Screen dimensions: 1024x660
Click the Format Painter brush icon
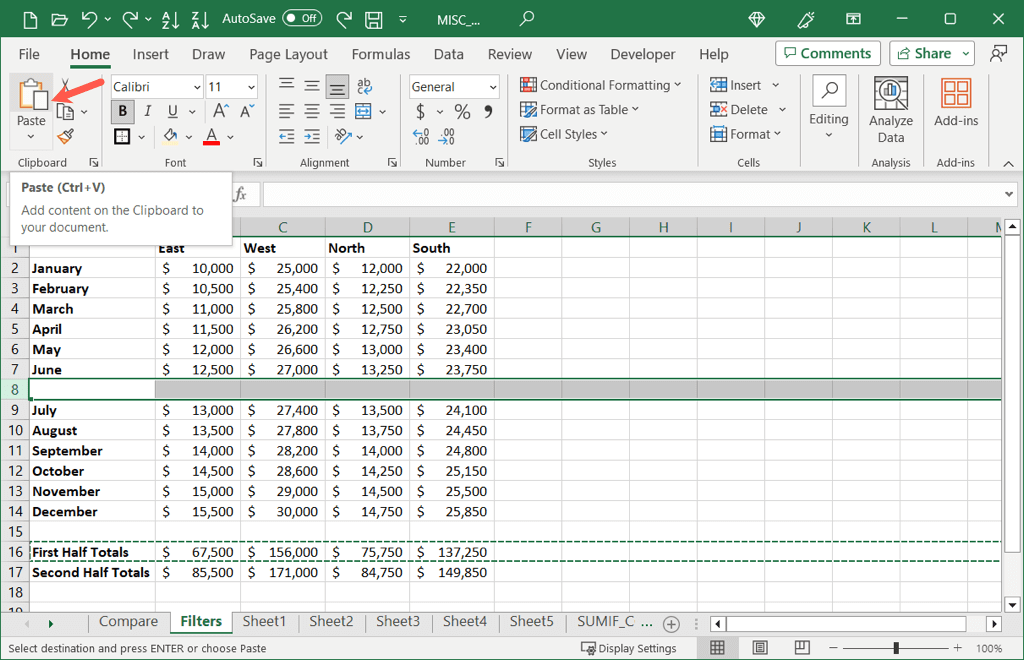click(x=65, y=136)
